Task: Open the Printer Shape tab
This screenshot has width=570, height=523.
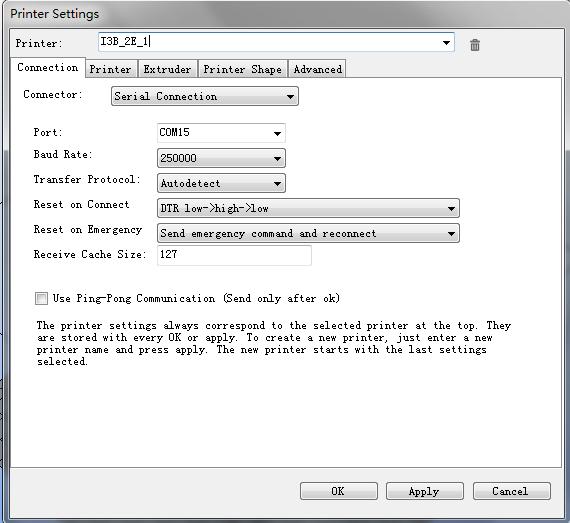Action: pos(242,69)
